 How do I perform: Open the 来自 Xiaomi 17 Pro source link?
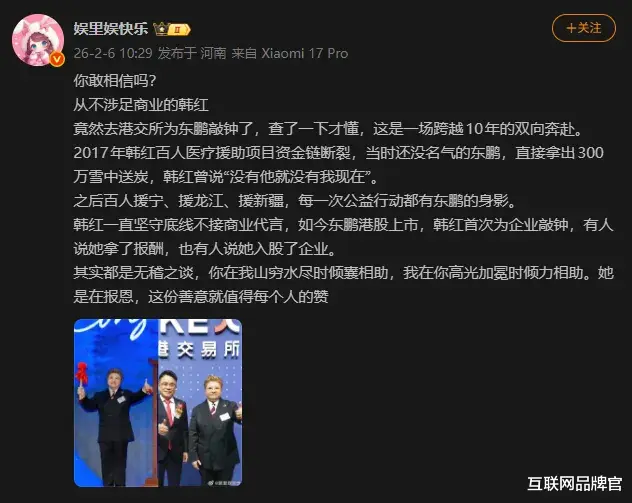click(290, 53)
